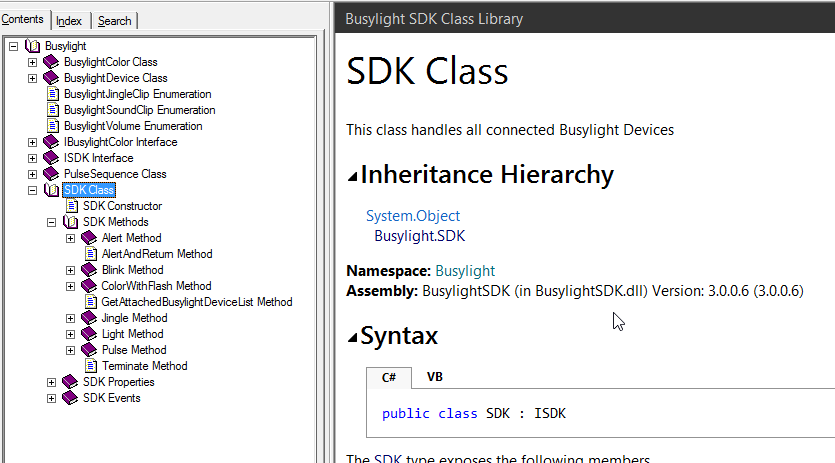Click the book icon beside PulseSequence Class
The width and height of the screenshot is (835, 463).
[x=51, y=174]
